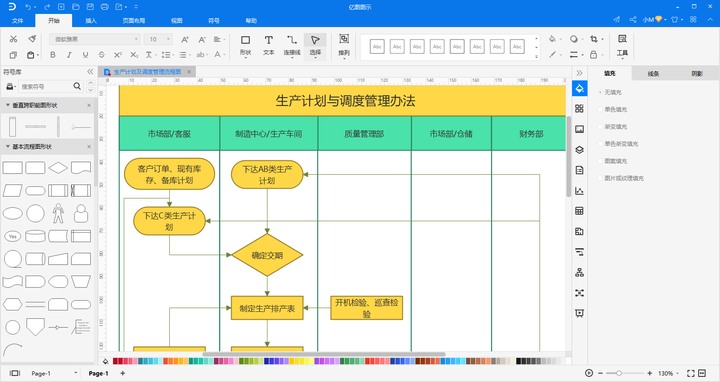This screenshot has width=720, height=382.
Task: Toggle Strikethrough formatting
Action: 101,55
